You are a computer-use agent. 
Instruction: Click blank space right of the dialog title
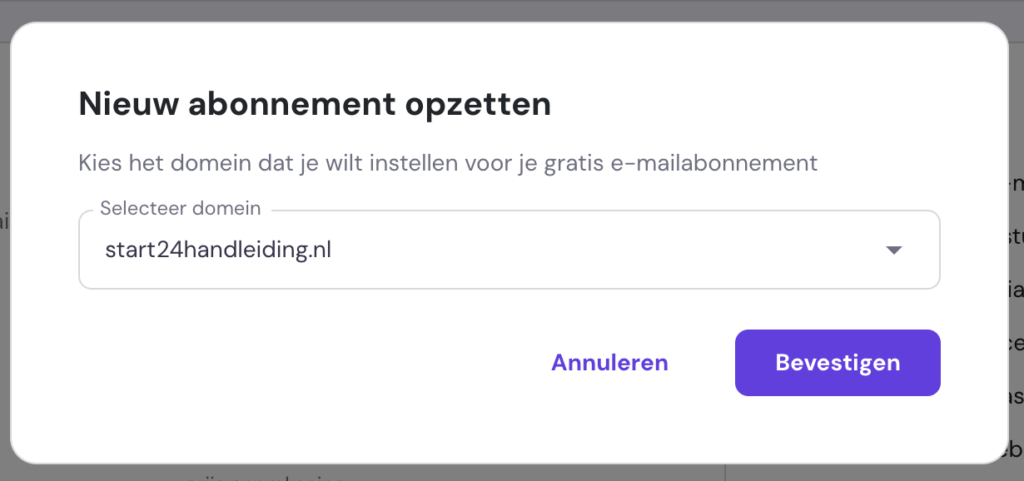click(780, 104)
